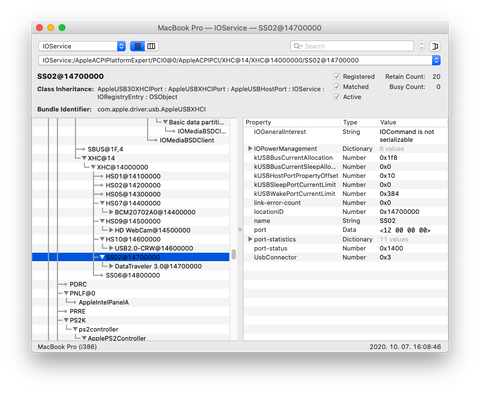Toggle the Matched checkbox
The image size is (480, 394).
pos(337,87)
